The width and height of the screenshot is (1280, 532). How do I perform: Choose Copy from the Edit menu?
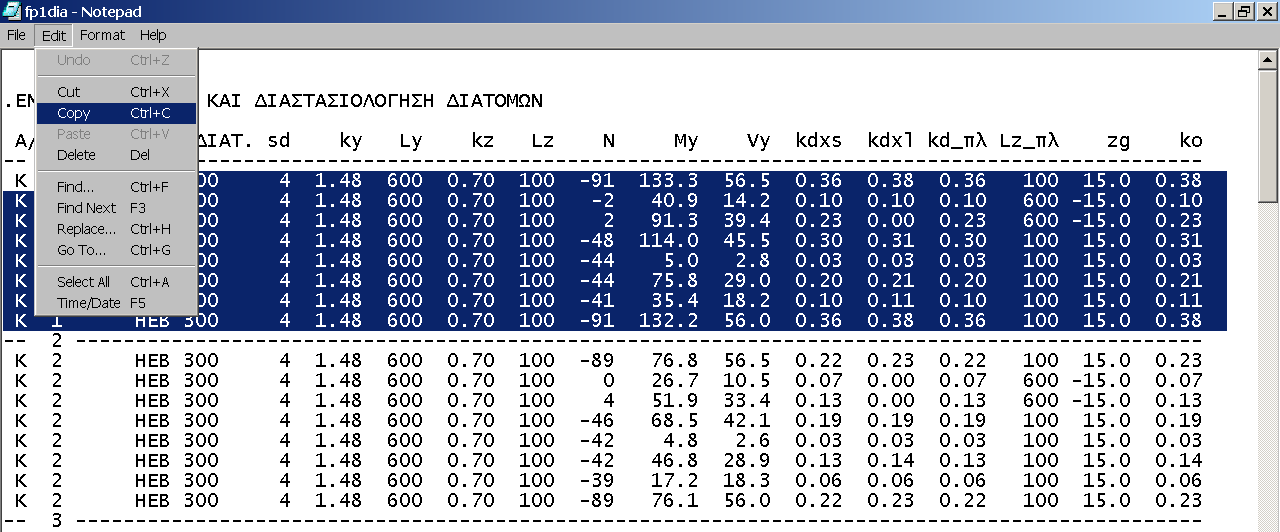click(116, 113)
